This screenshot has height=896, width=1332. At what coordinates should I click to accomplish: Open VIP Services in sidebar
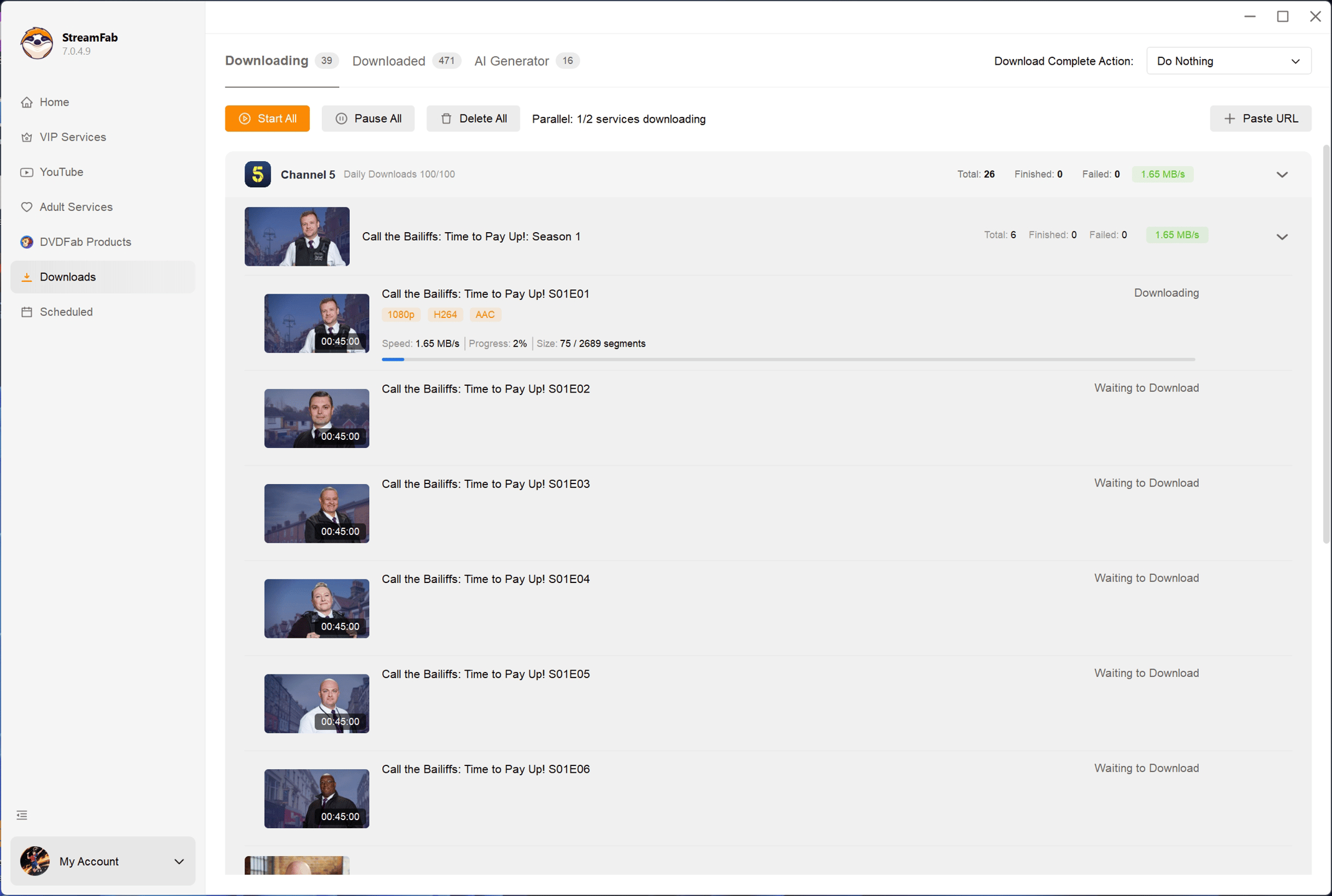pyautogui.click(x=103, y=137)
